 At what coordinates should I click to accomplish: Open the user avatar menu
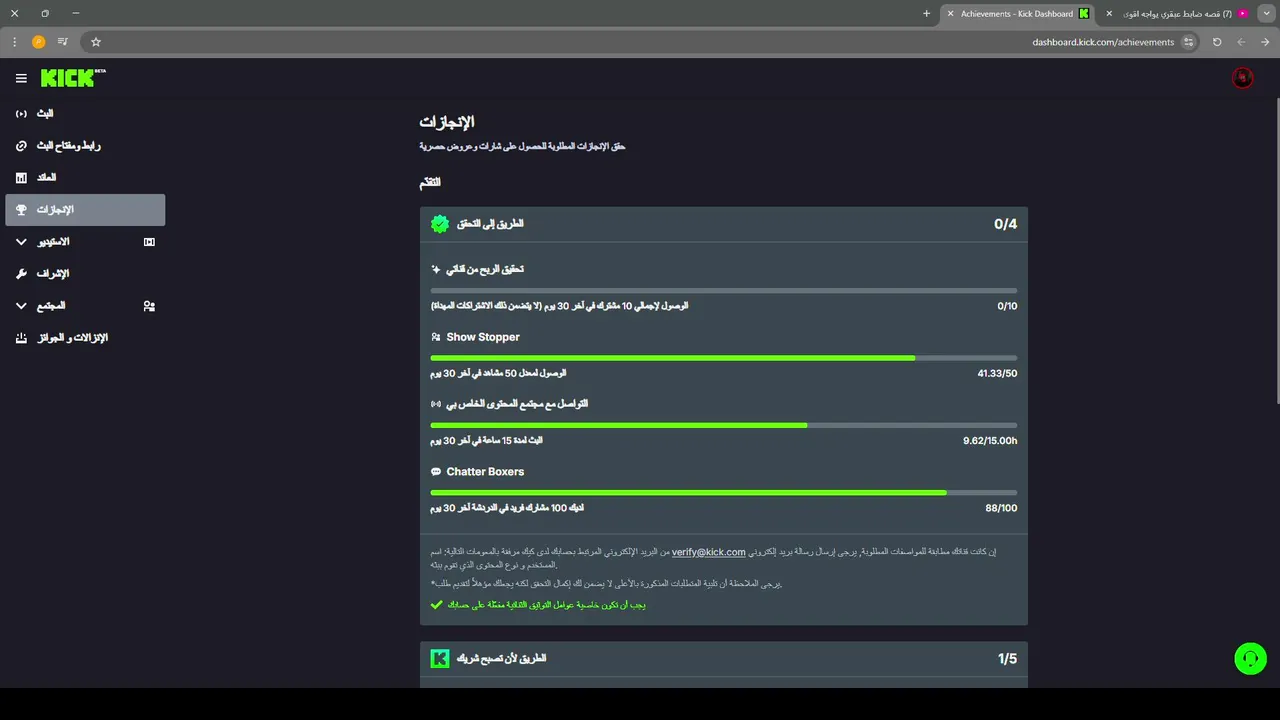[x=1243, y=78]
